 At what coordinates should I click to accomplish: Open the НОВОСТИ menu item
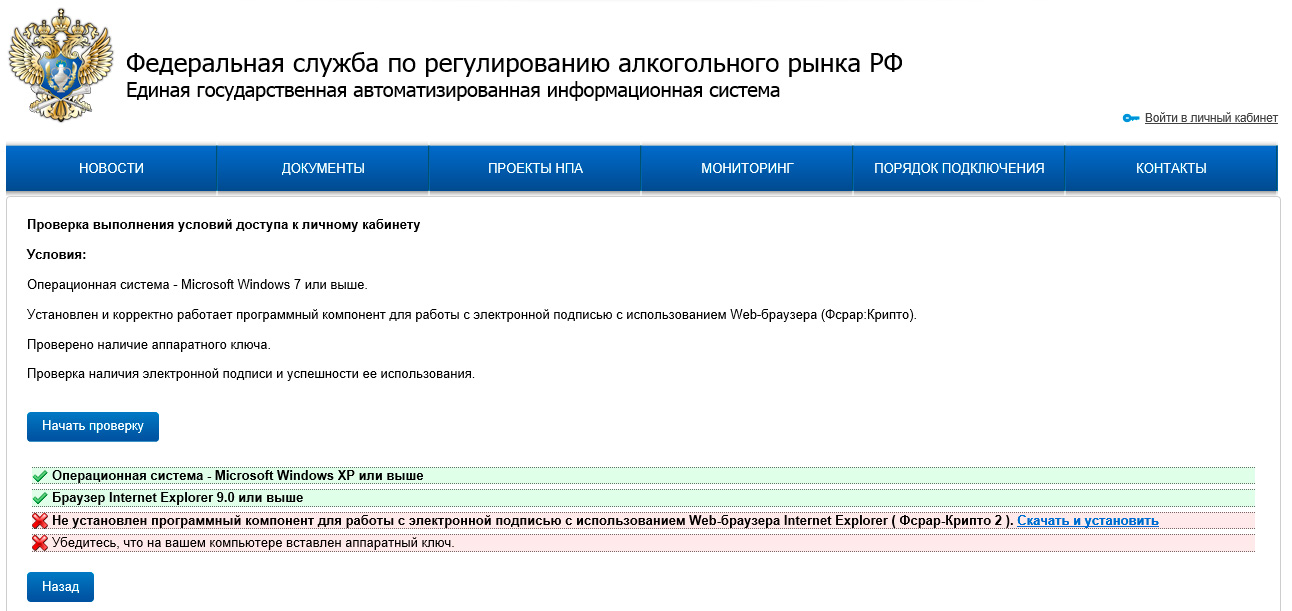tap(111, 168)
